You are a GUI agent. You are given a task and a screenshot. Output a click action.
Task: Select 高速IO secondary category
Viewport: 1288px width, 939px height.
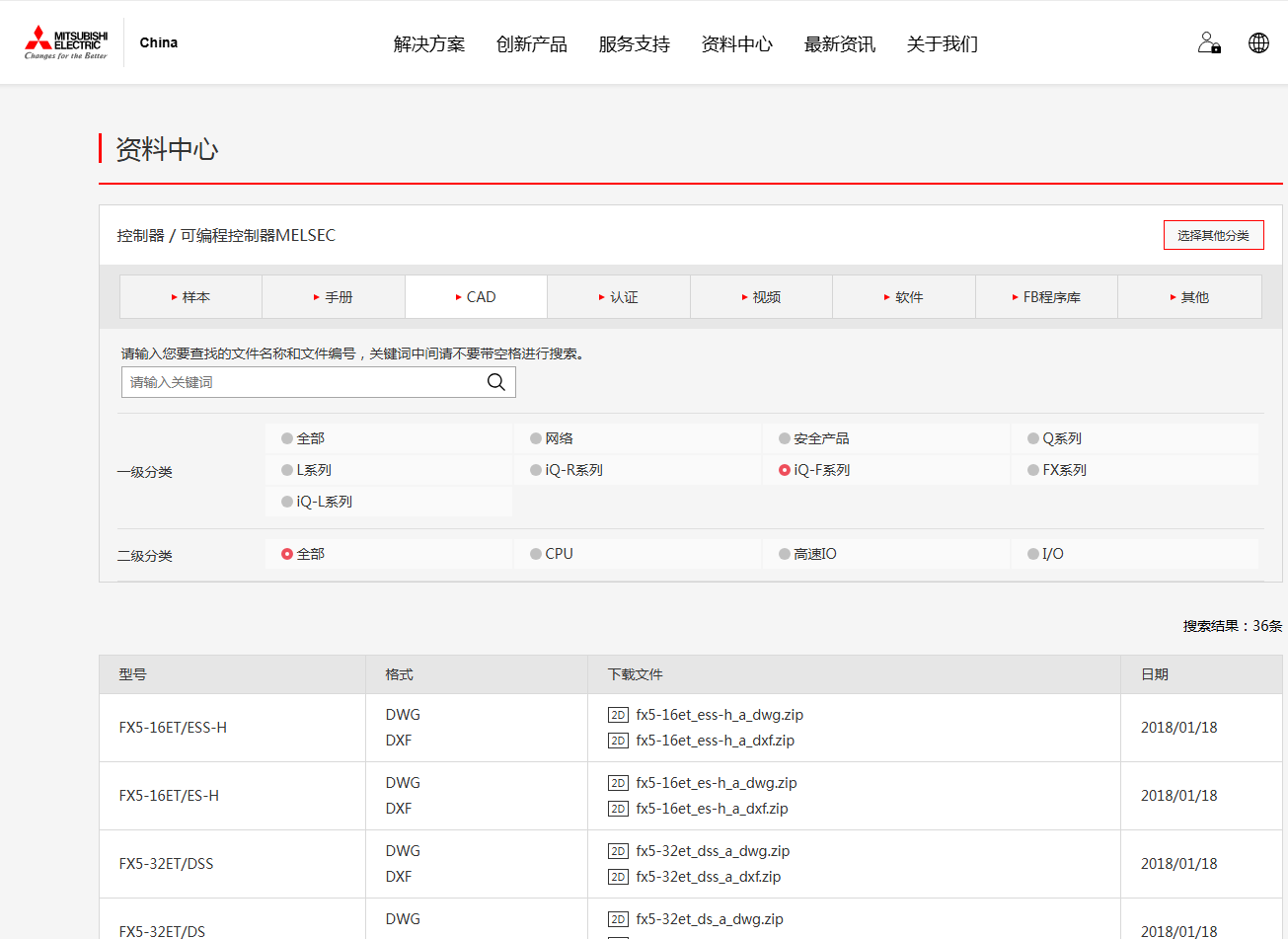[785, 555]
